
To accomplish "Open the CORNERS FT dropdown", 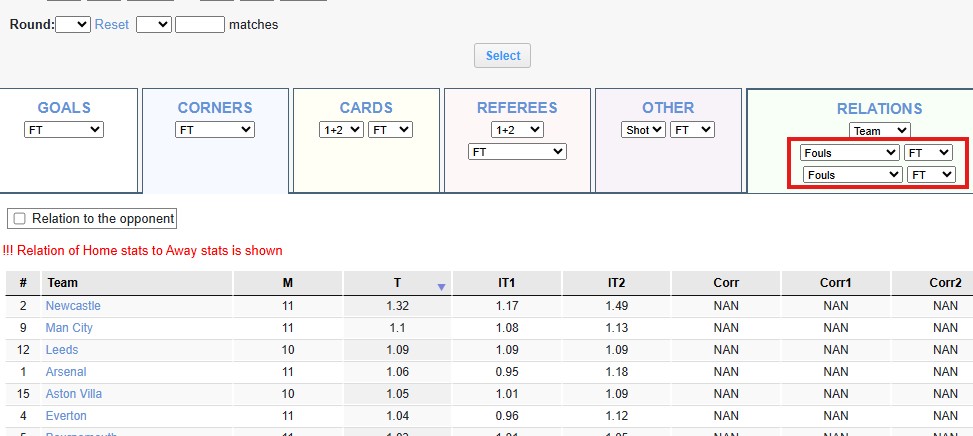I will pyautogui.click(x=215, y=129).
